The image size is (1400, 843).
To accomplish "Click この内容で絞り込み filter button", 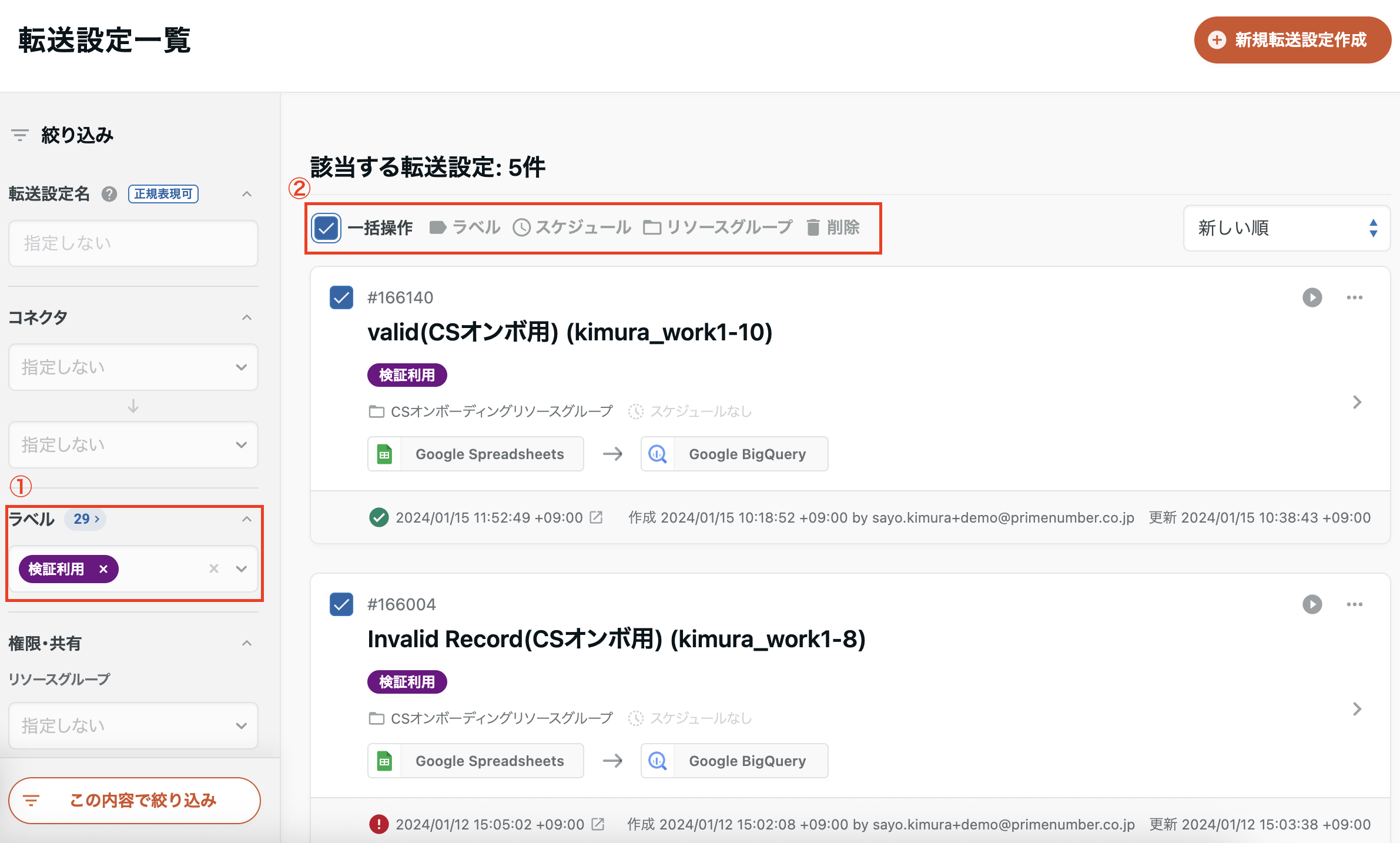I will (134, 800).
